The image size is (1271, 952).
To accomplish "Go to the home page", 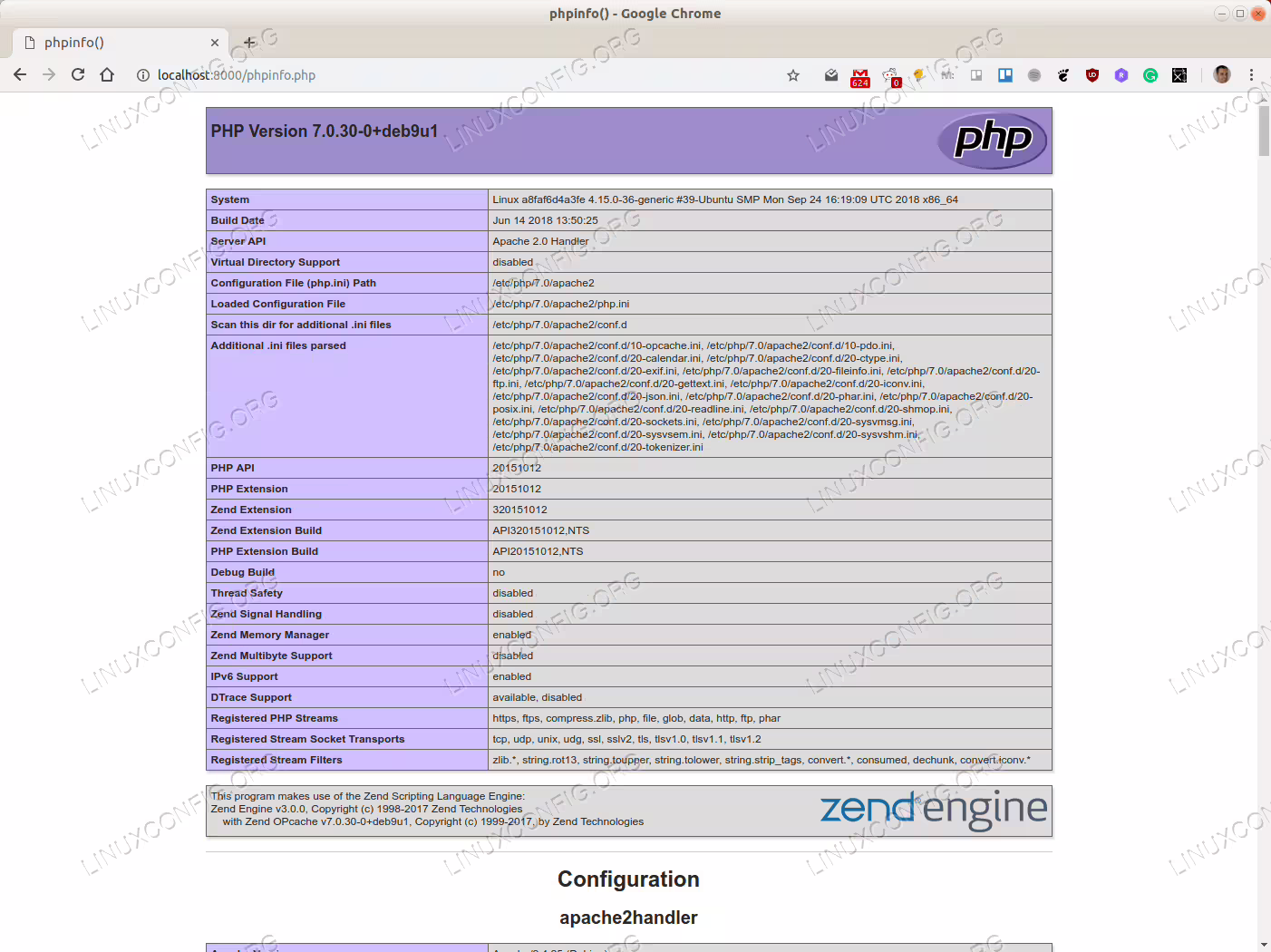I will 107,74.
